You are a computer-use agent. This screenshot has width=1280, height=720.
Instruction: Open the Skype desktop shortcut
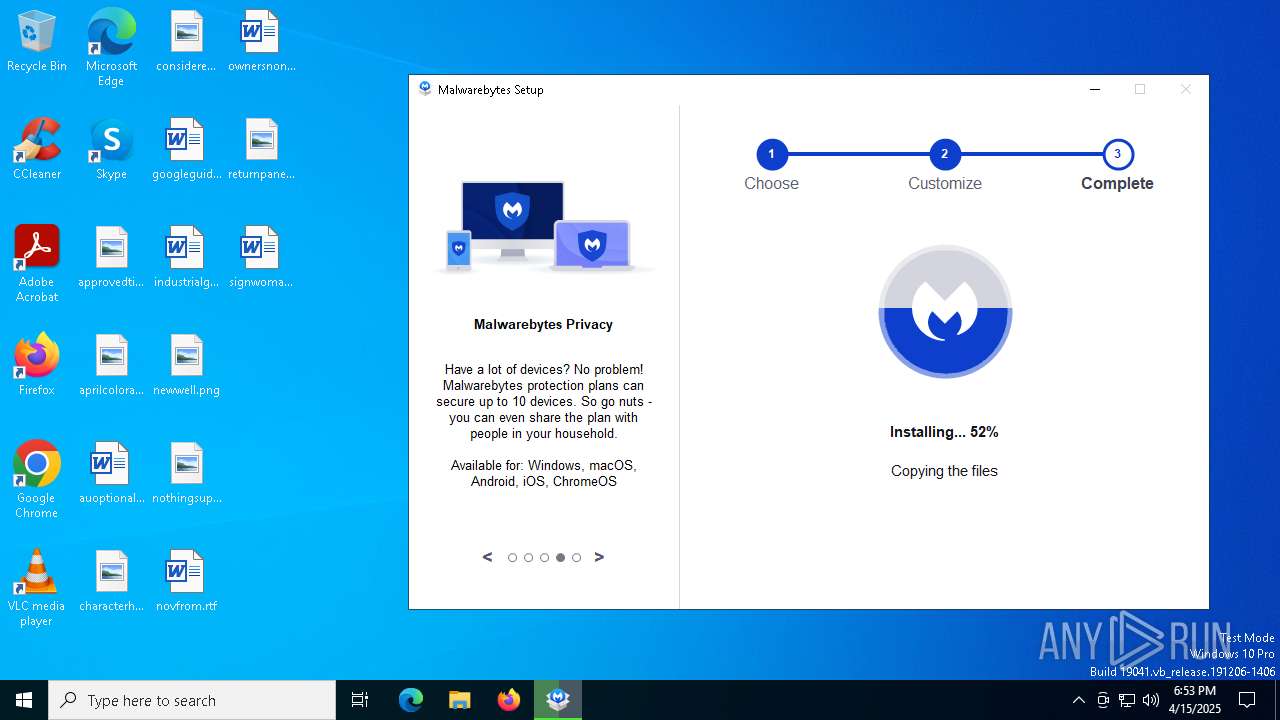click(x=111, y=149)
